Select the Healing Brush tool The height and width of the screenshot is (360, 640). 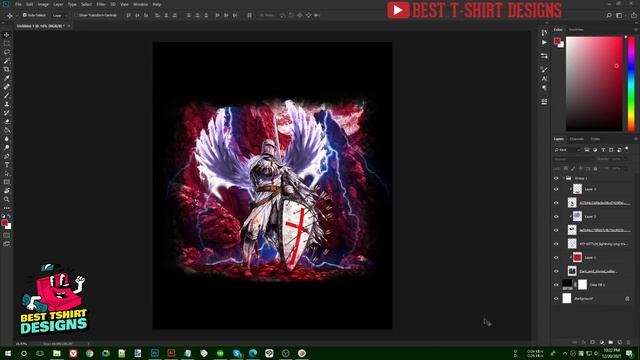point(7,87)
